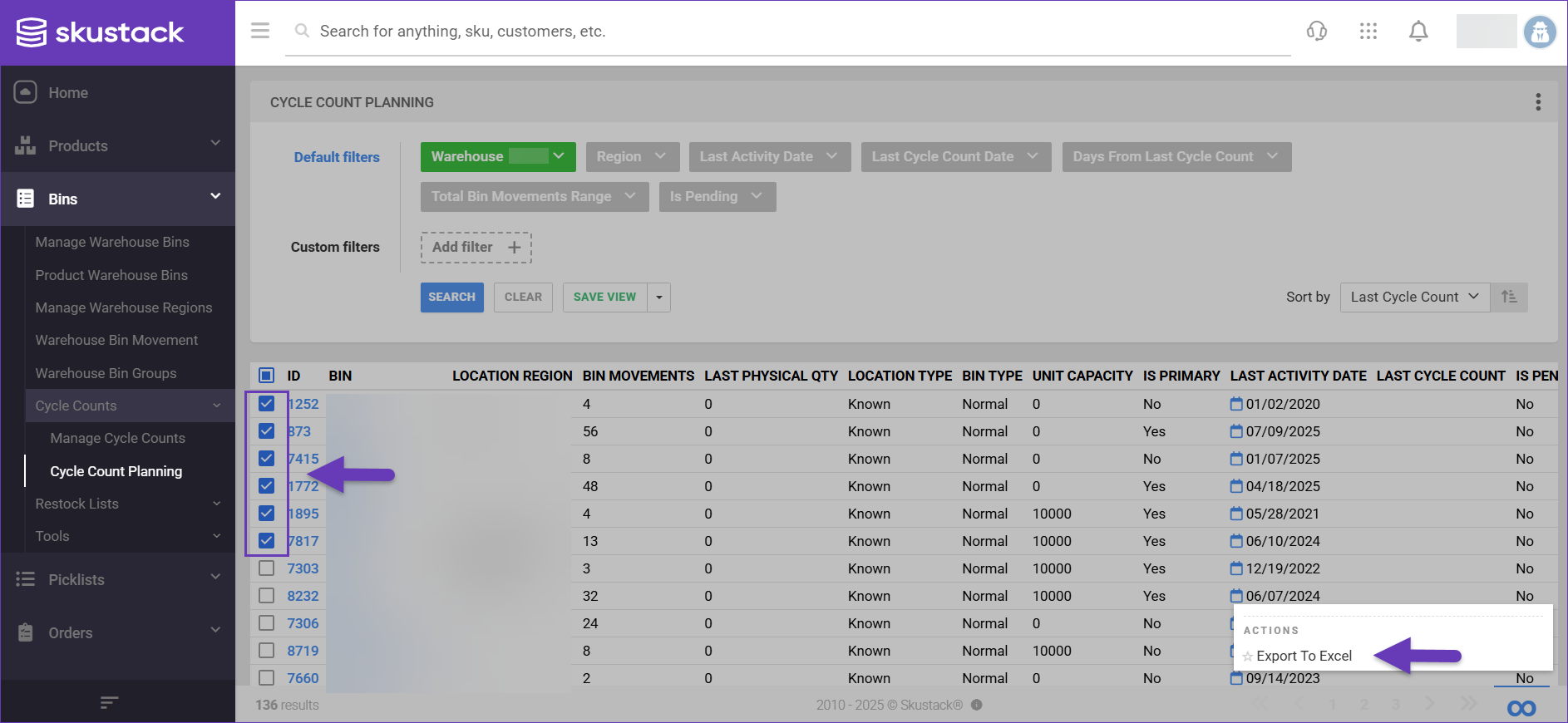Click the Add filter button

pyautogui.click(x=476, y=247)
